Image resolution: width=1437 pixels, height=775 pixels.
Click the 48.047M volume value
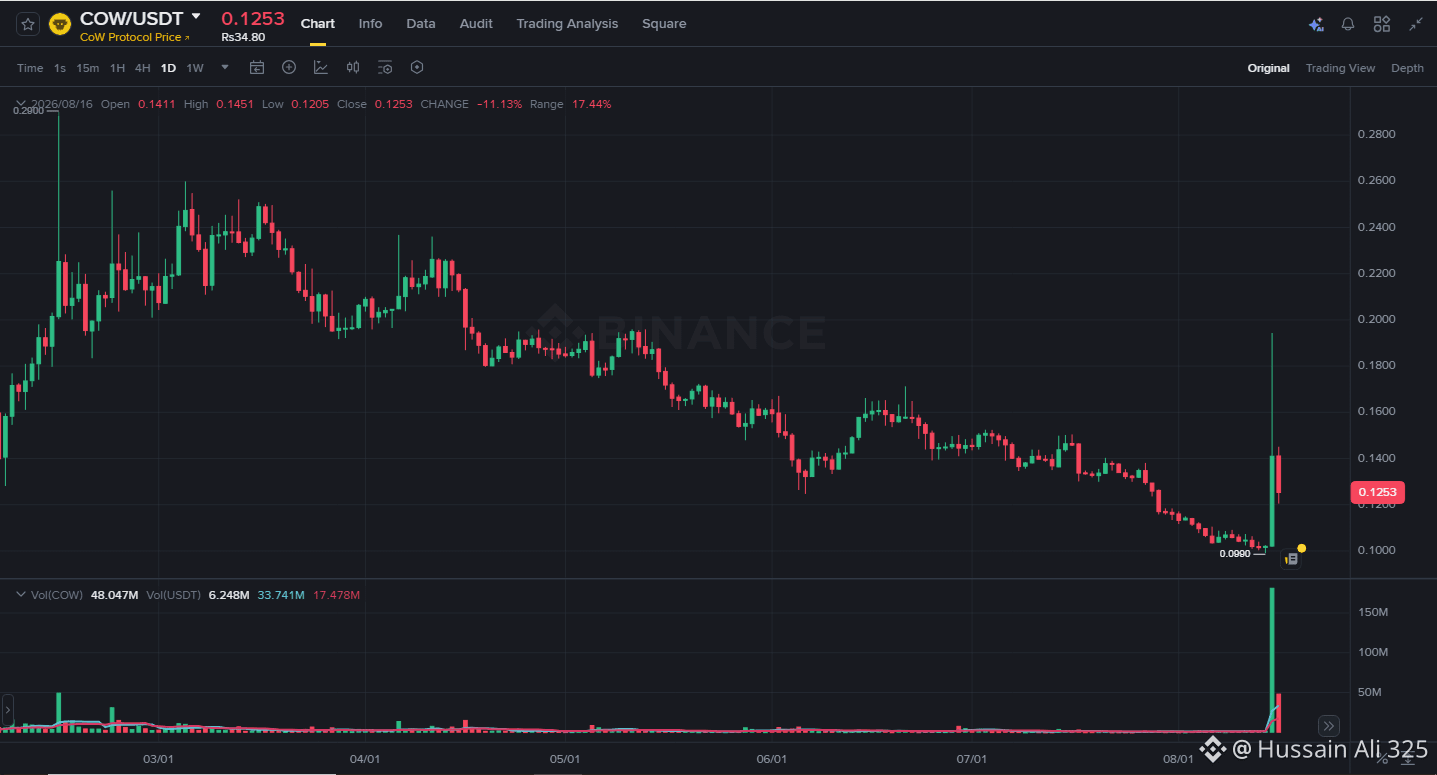coord(114,595)
